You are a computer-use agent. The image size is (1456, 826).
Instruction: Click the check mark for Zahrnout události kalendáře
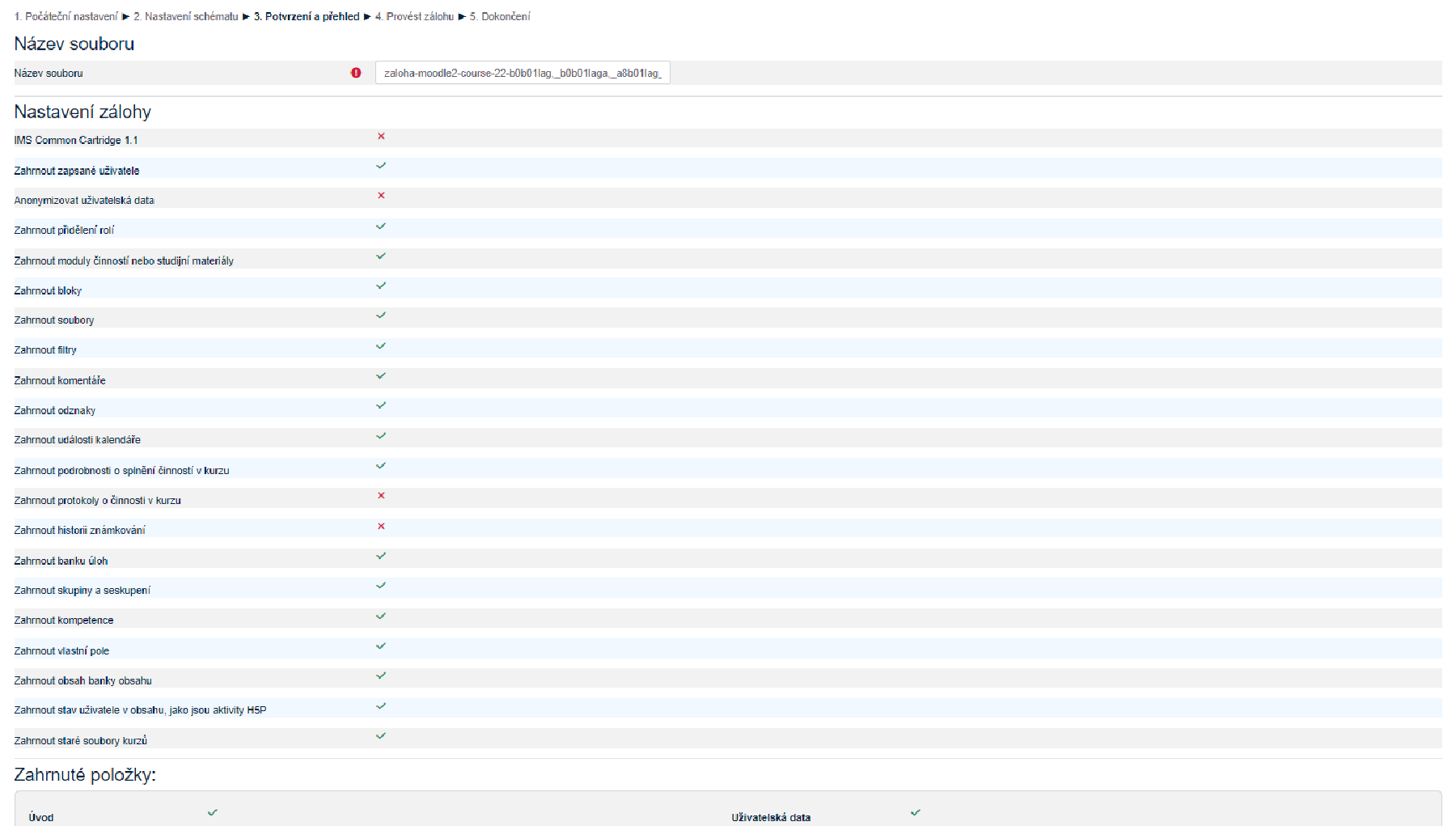pyautogui.click(x=381, y=435)
